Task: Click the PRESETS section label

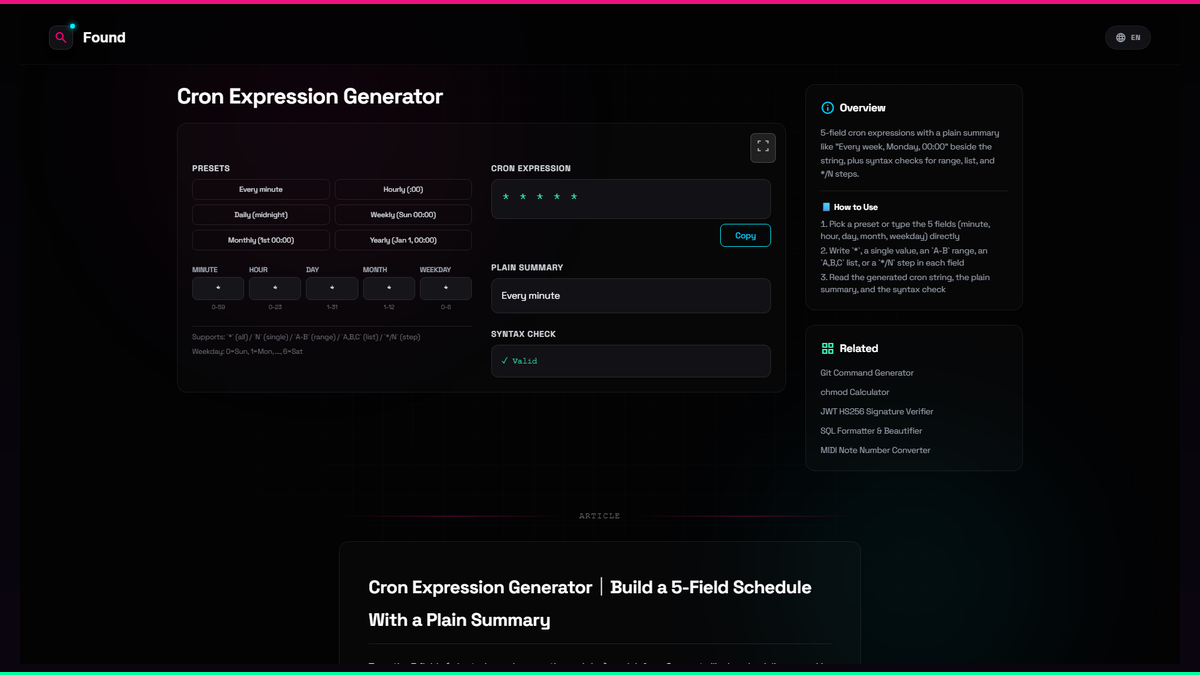Action: tap(211, 169)
